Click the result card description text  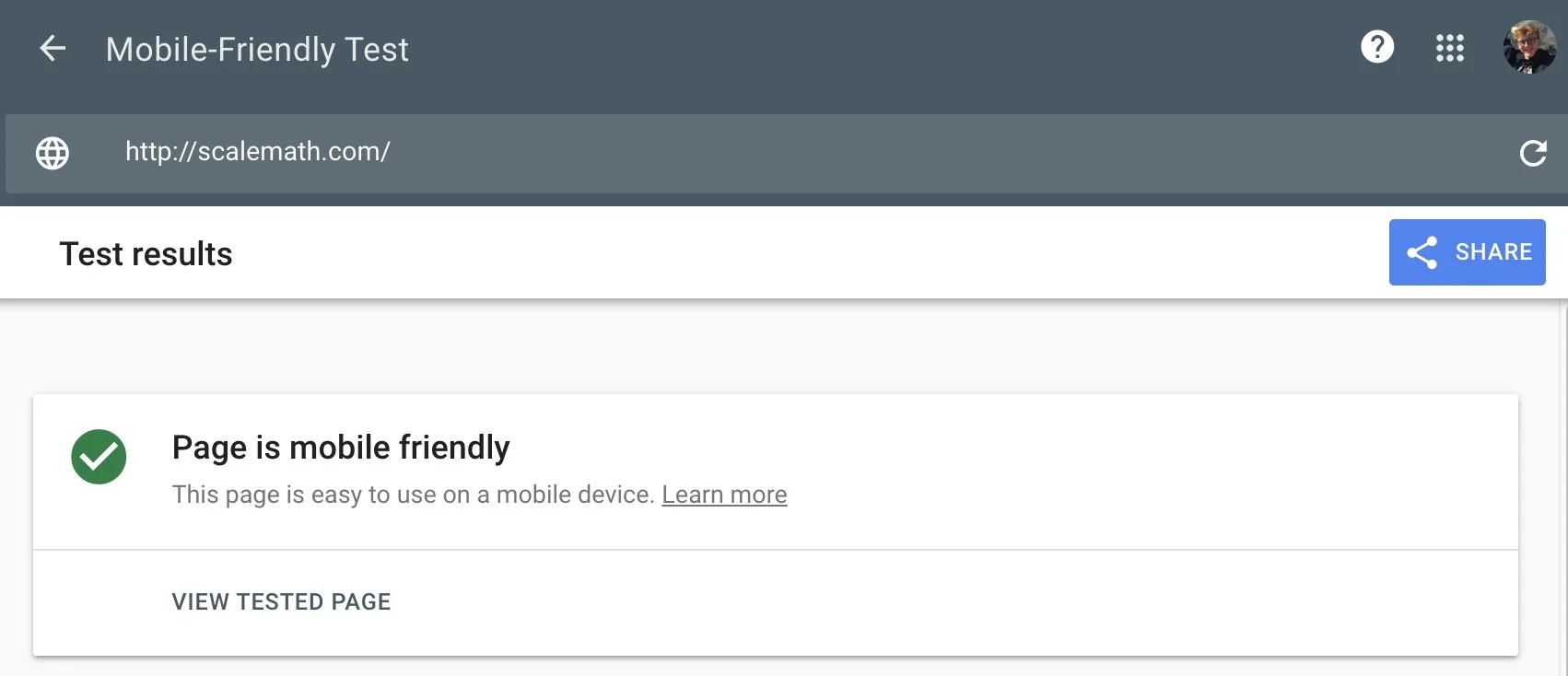[x=410, y=495]
